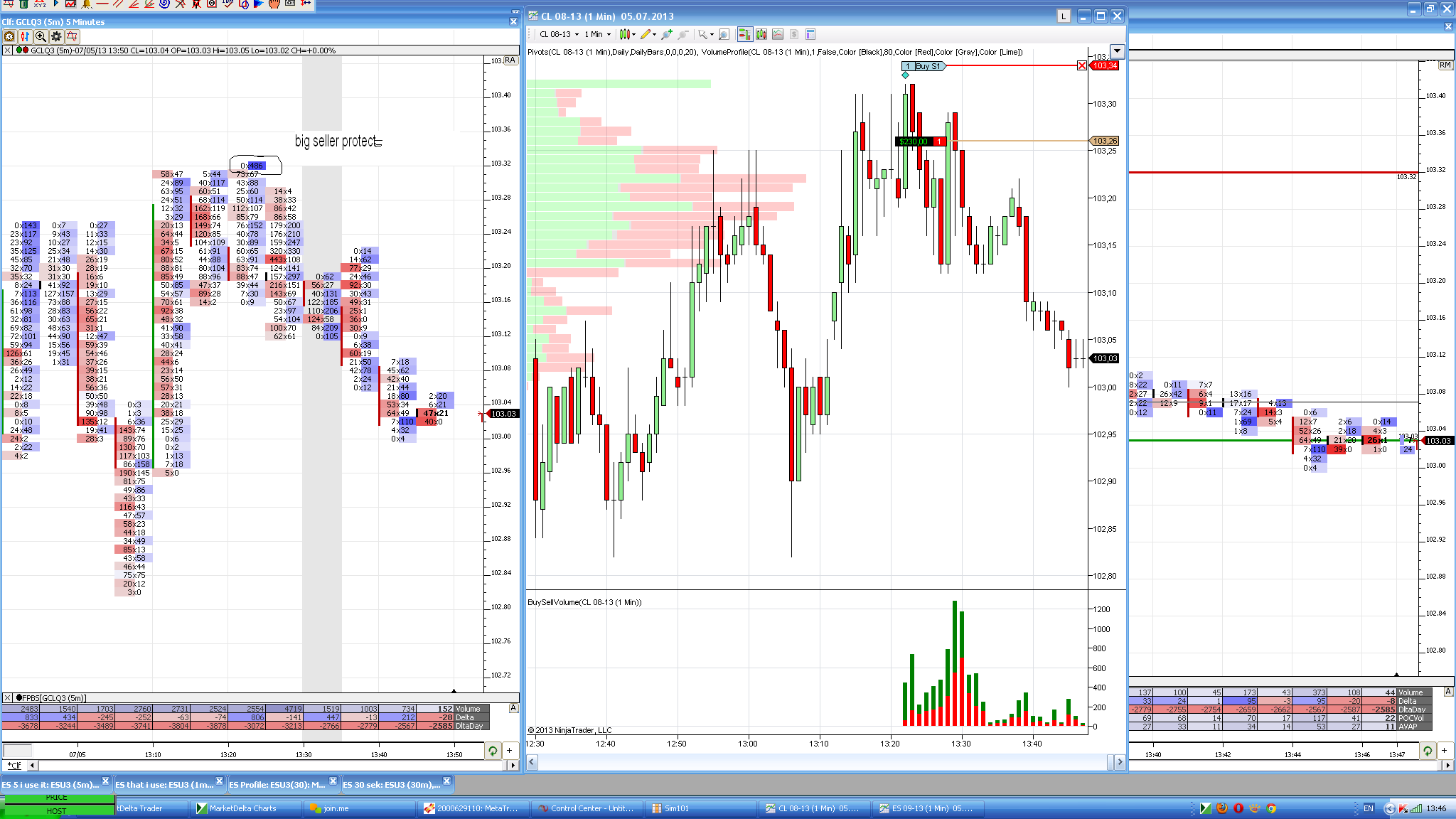
Task: Click the RA button on GCLQ3 price scale
Action: click(510, 60)
